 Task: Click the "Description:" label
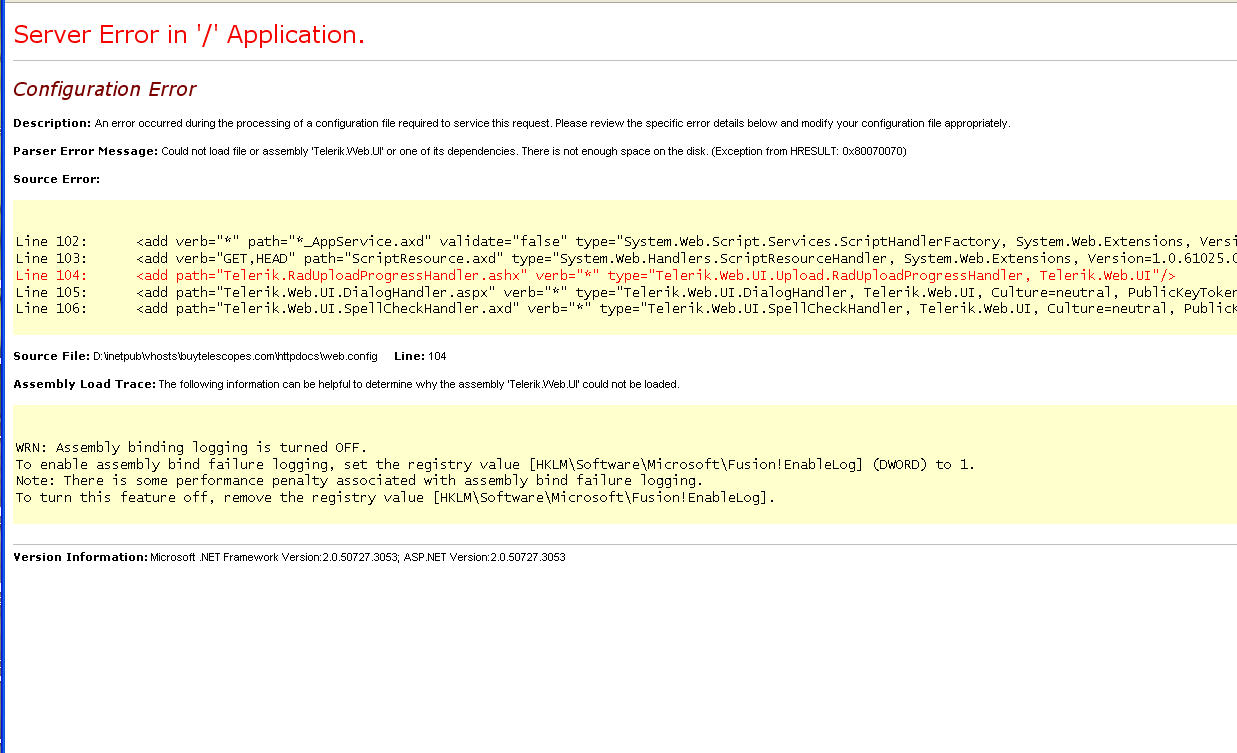point(52,123)
